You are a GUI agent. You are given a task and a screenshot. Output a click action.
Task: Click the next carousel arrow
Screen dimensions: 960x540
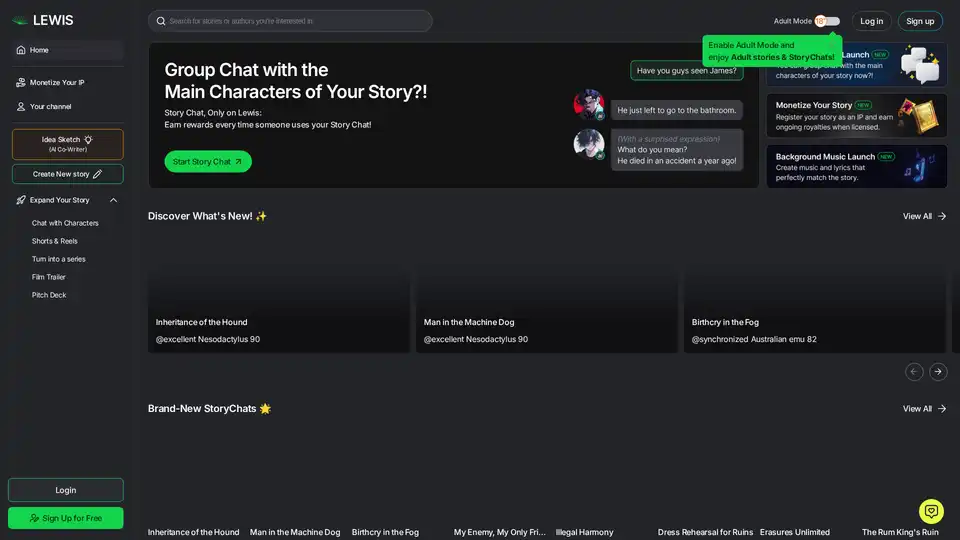pos(938,371)
